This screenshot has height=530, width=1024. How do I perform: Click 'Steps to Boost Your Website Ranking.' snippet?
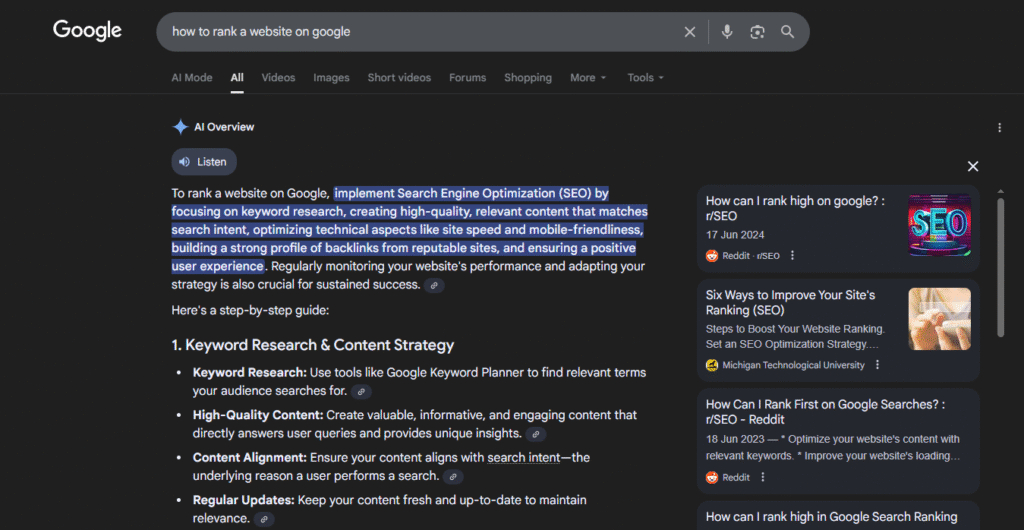(795, 328)
